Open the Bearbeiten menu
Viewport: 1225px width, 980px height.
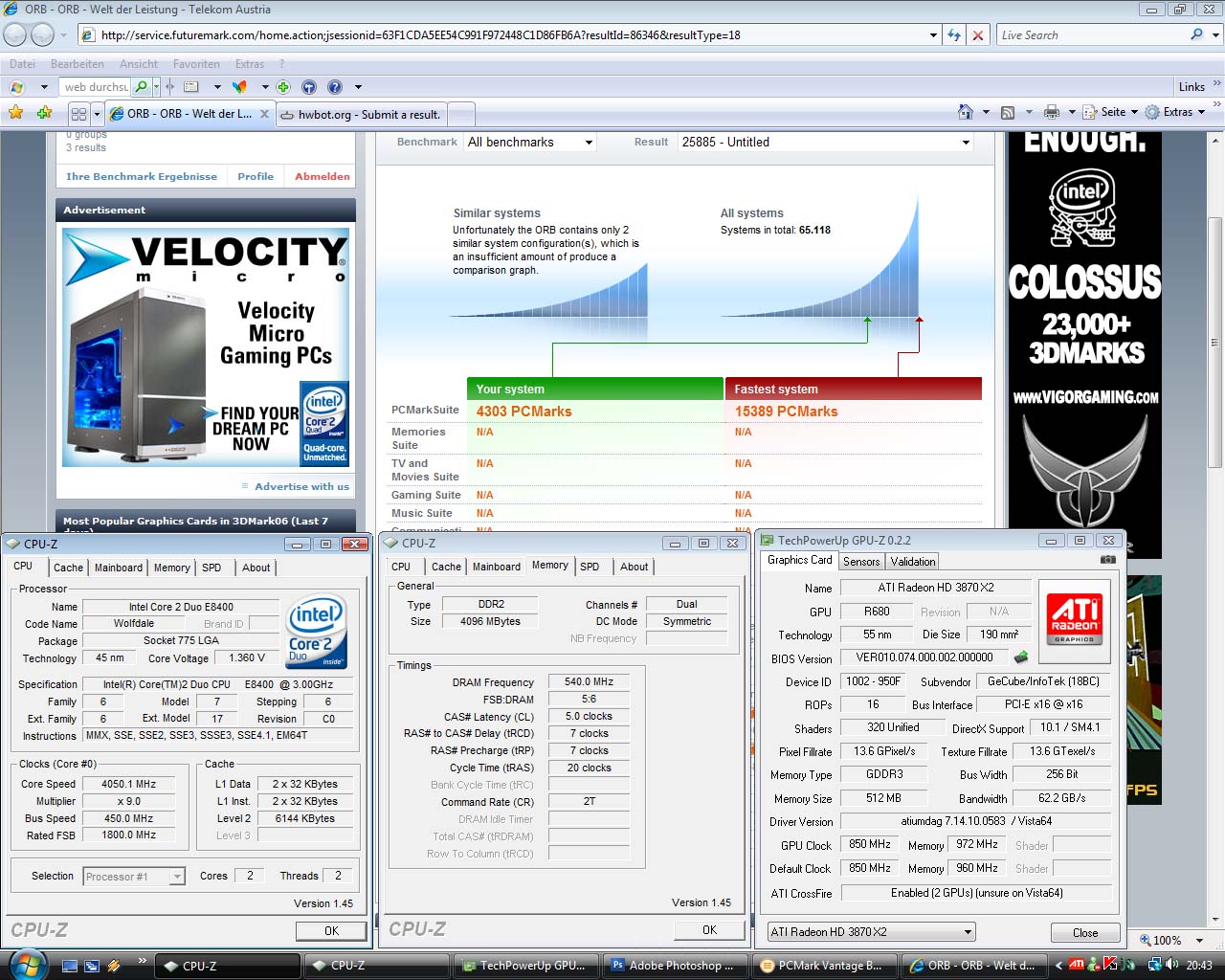pos(78,64)
